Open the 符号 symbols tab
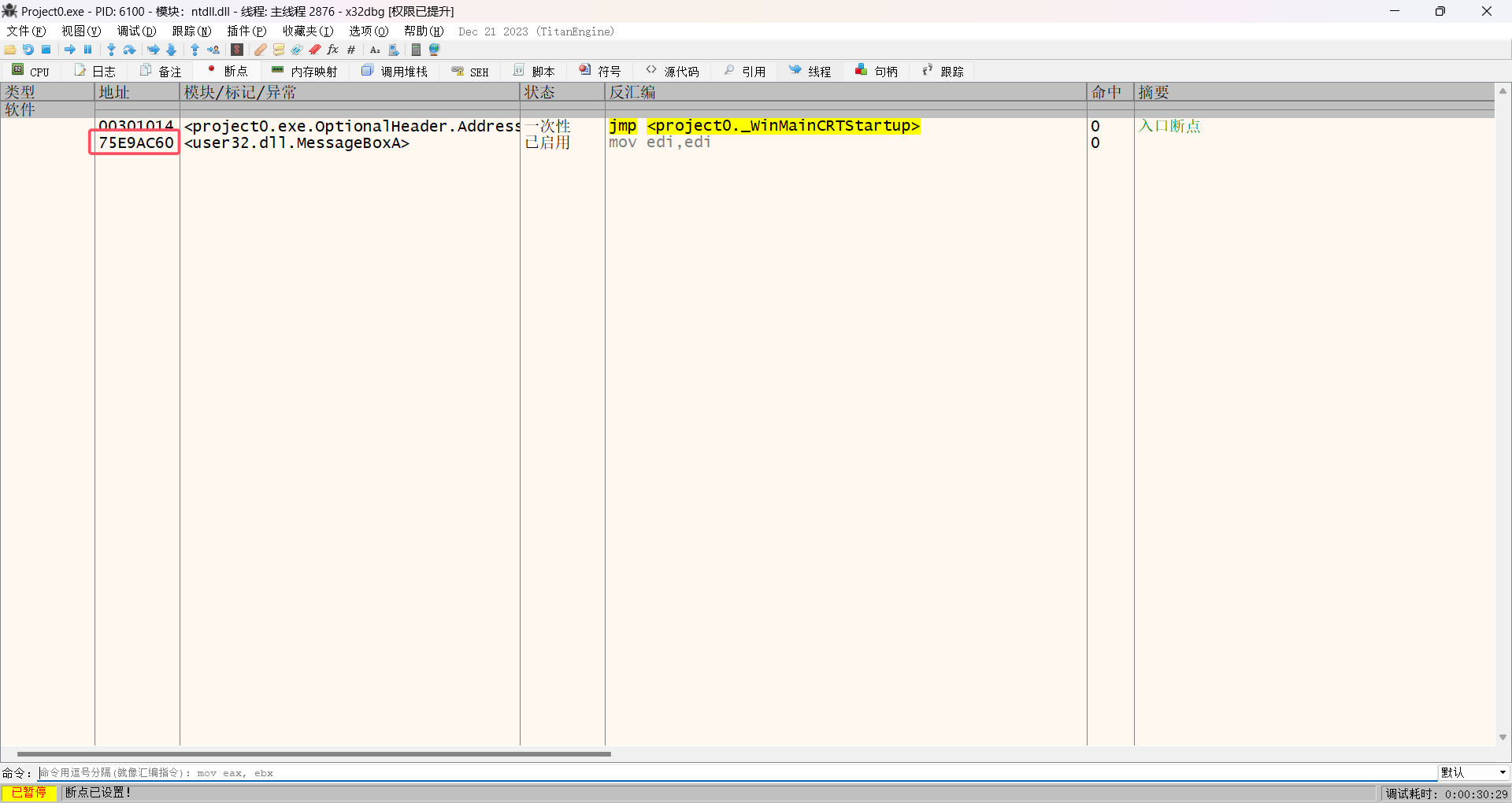Image resolution: width=1512 pixels, height=803 pixels. pyautogui.click(x=601, y=71)
